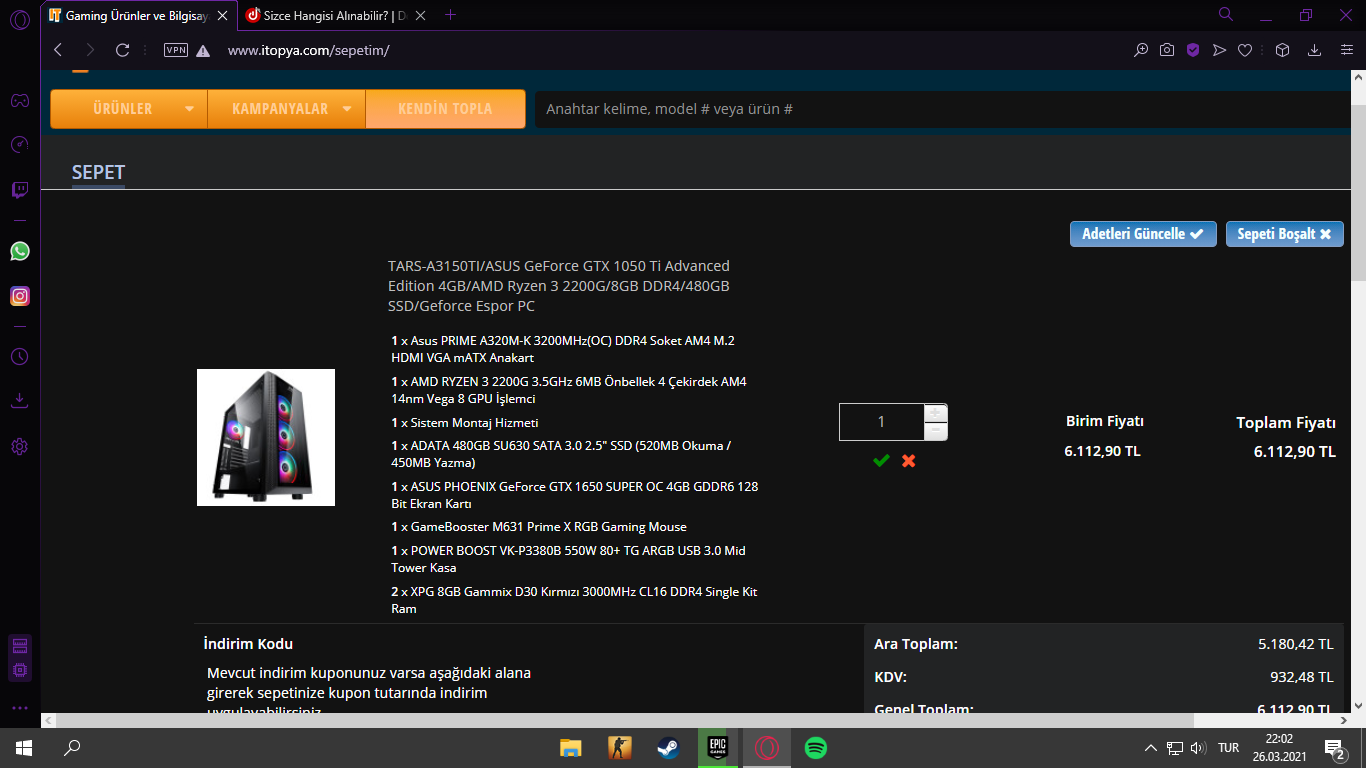Decrease quantity with minus stepper
1366x768 pixels.
pos(936,431)
